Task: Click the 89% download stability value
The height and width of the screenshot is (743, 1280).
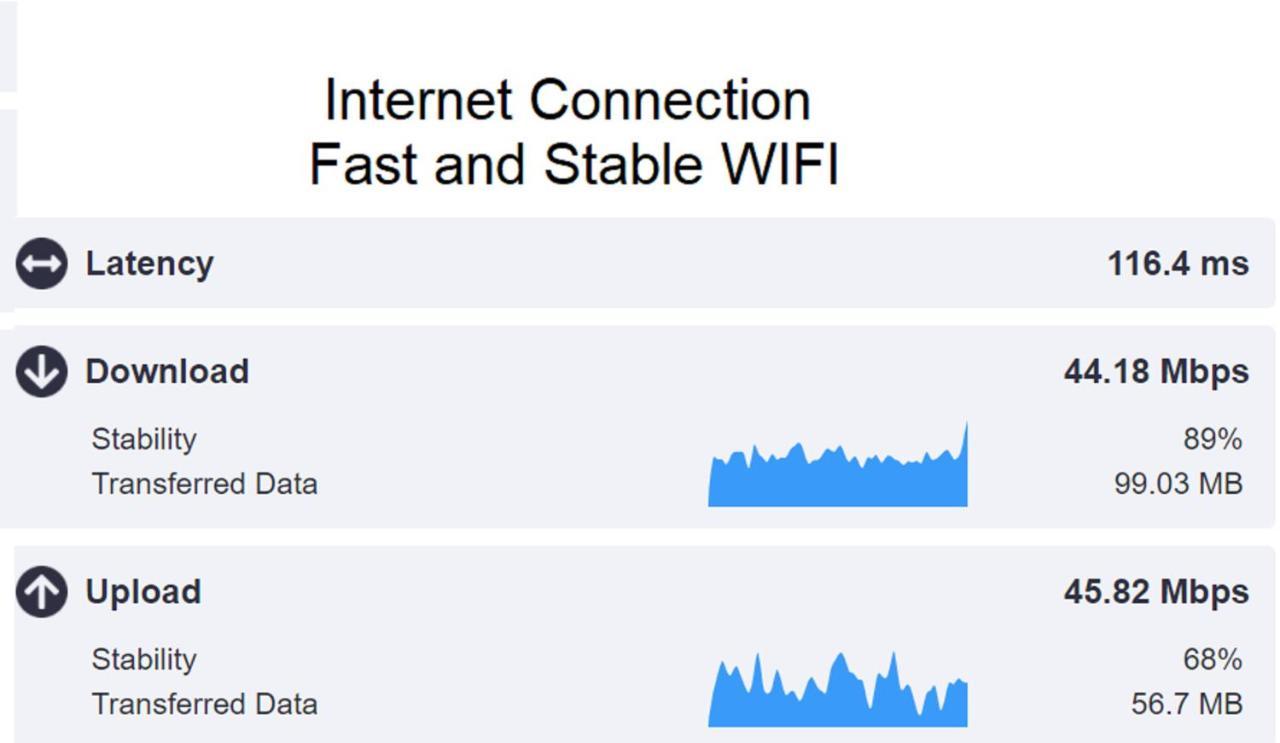Action: [x=1212, y=439]
